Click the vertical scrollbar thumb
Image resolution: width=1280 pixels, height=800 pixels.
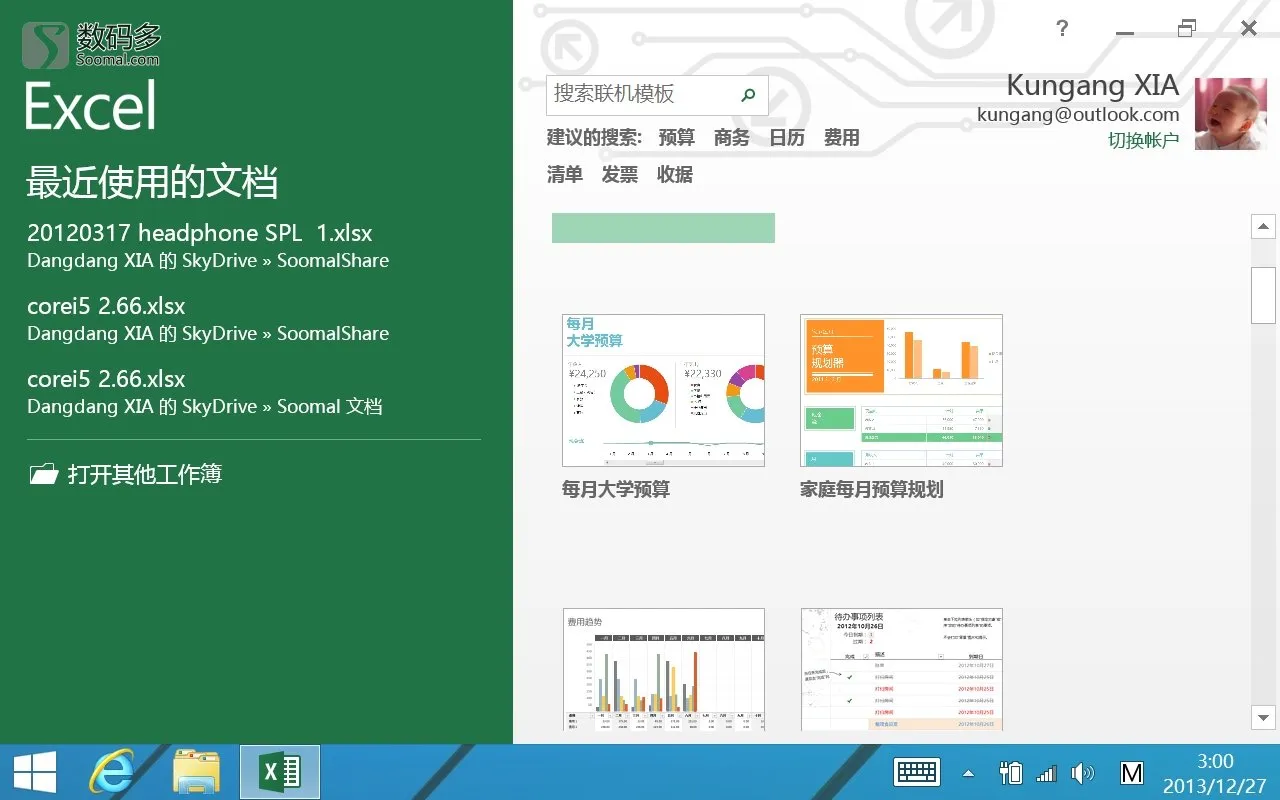click(1263, 295)
